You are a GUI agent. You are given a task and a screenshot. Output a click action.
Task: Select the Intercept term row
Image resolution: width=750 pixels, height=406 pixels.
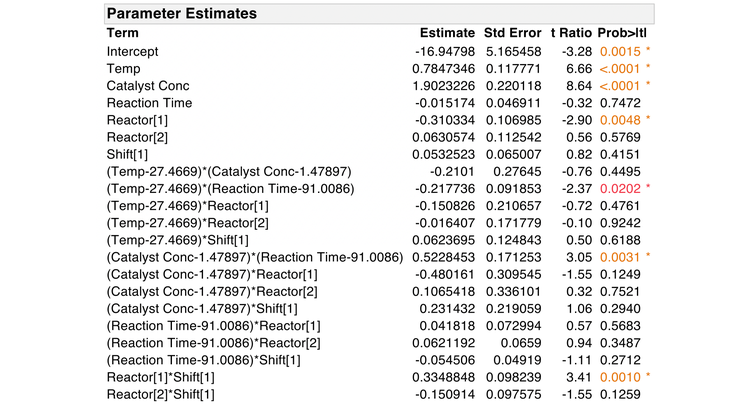point(133,51)
